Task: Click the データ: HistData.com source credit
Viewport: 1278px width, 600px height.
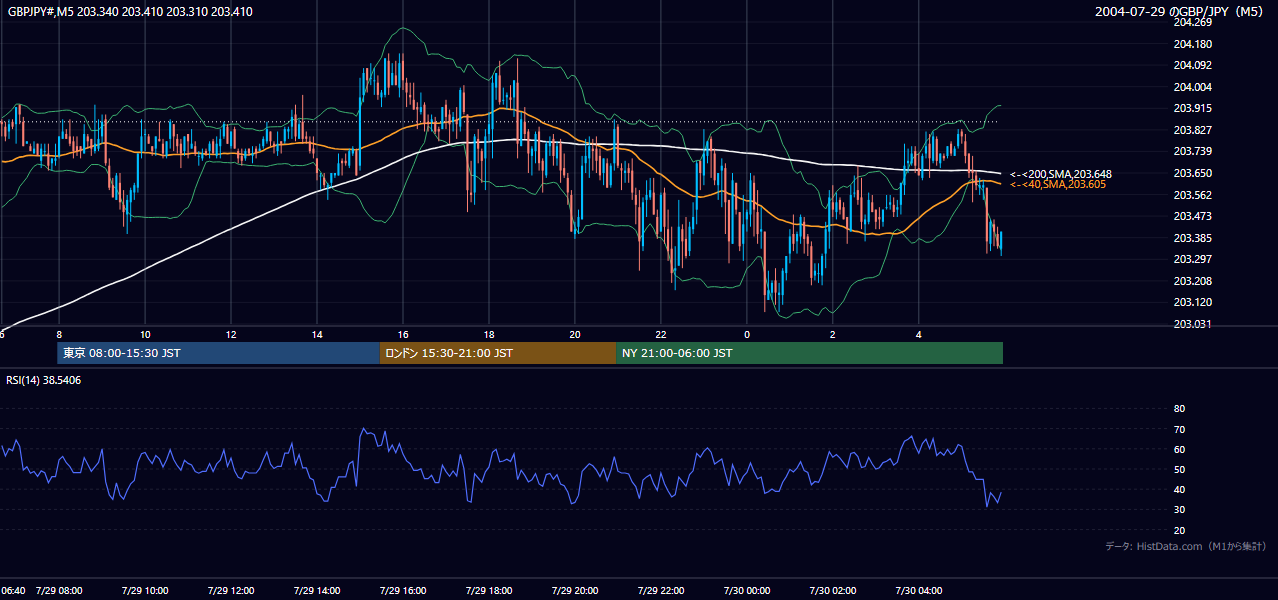Action: tap(1186, 546)
